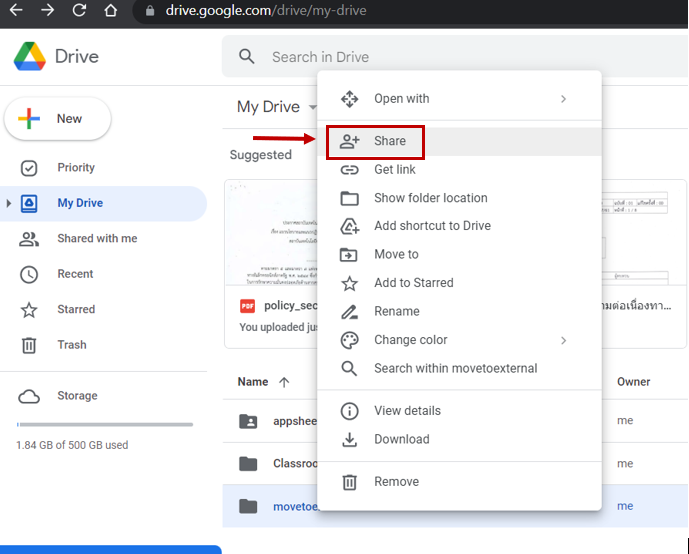
Task: Click the Get link chain icon
Action: tap(349, 170)
